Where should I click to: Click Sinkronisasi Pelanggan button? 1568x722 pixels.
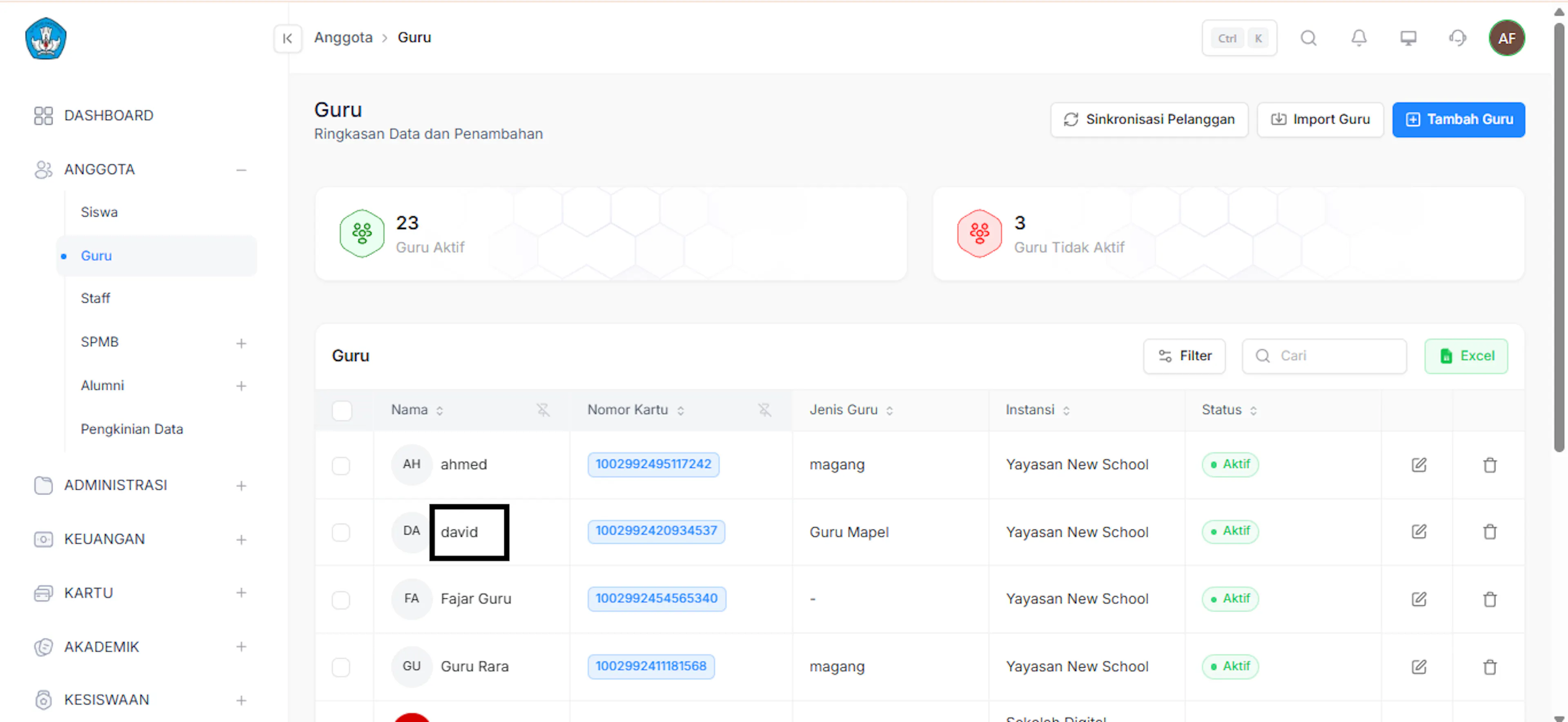click(x=1149, y=119)
